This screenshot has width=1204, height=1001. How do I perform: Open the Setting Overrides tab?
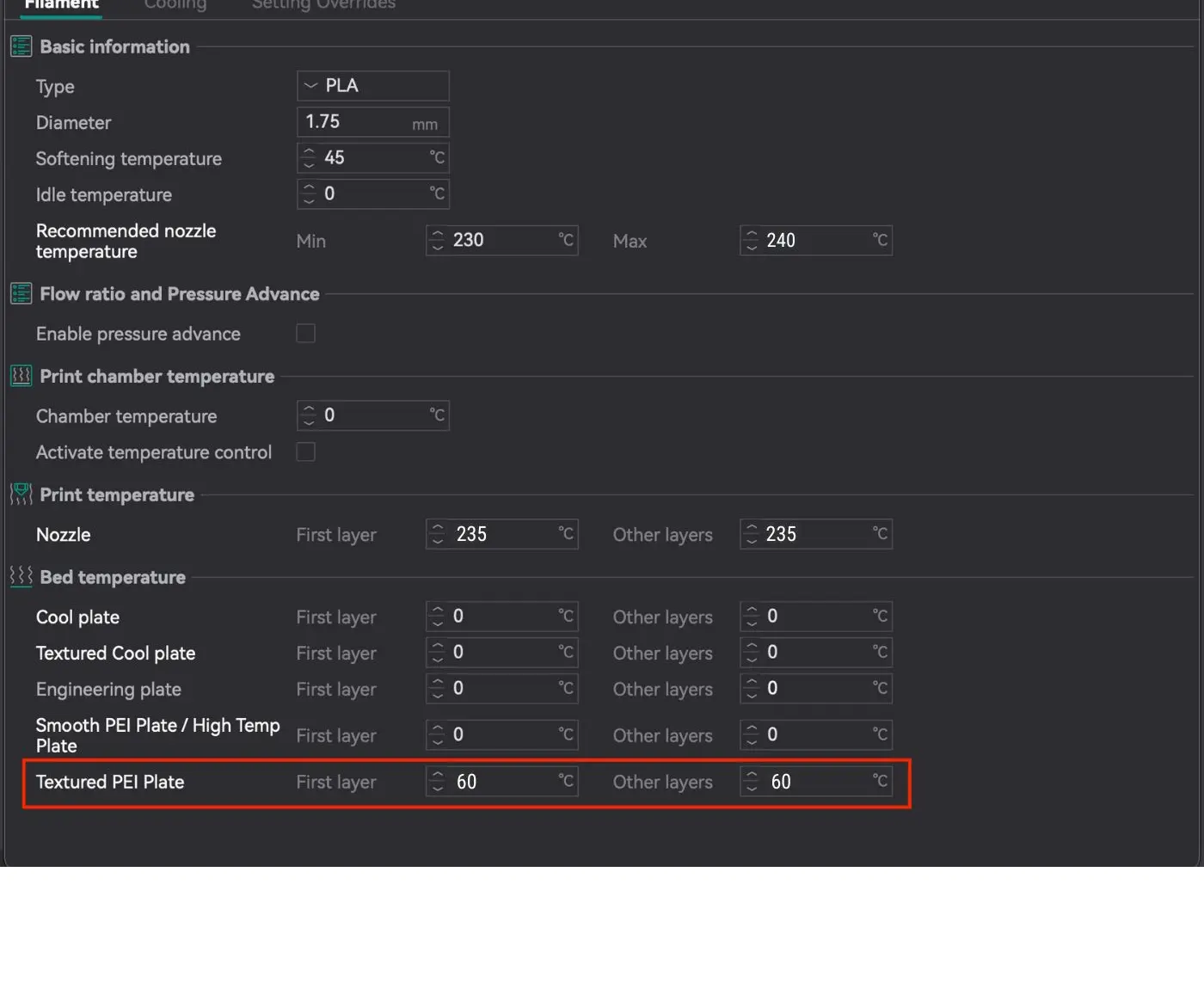(x=323, y=5)
